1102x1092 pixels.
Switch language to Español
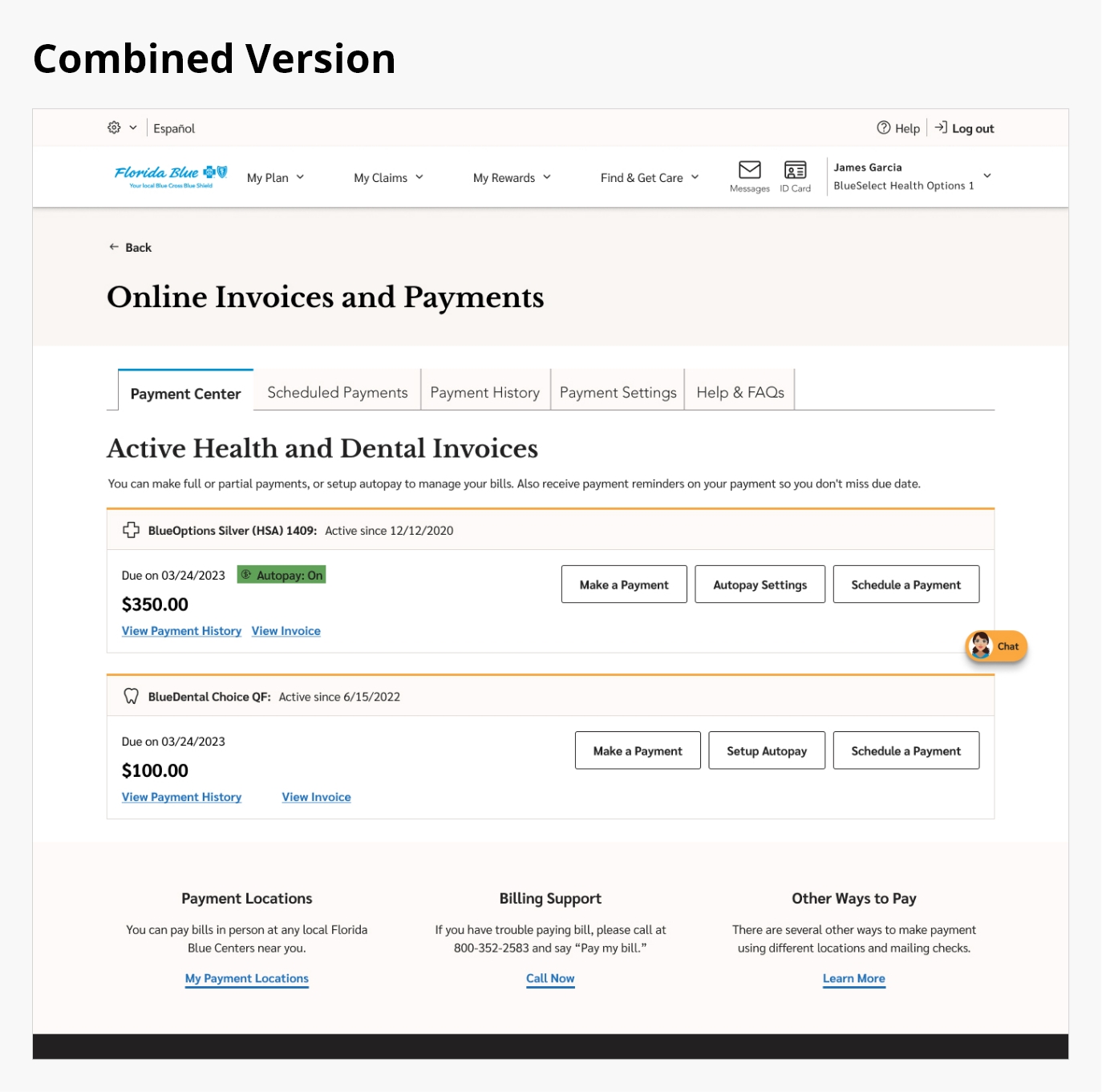pyautogui.click(x=174, y=128)
